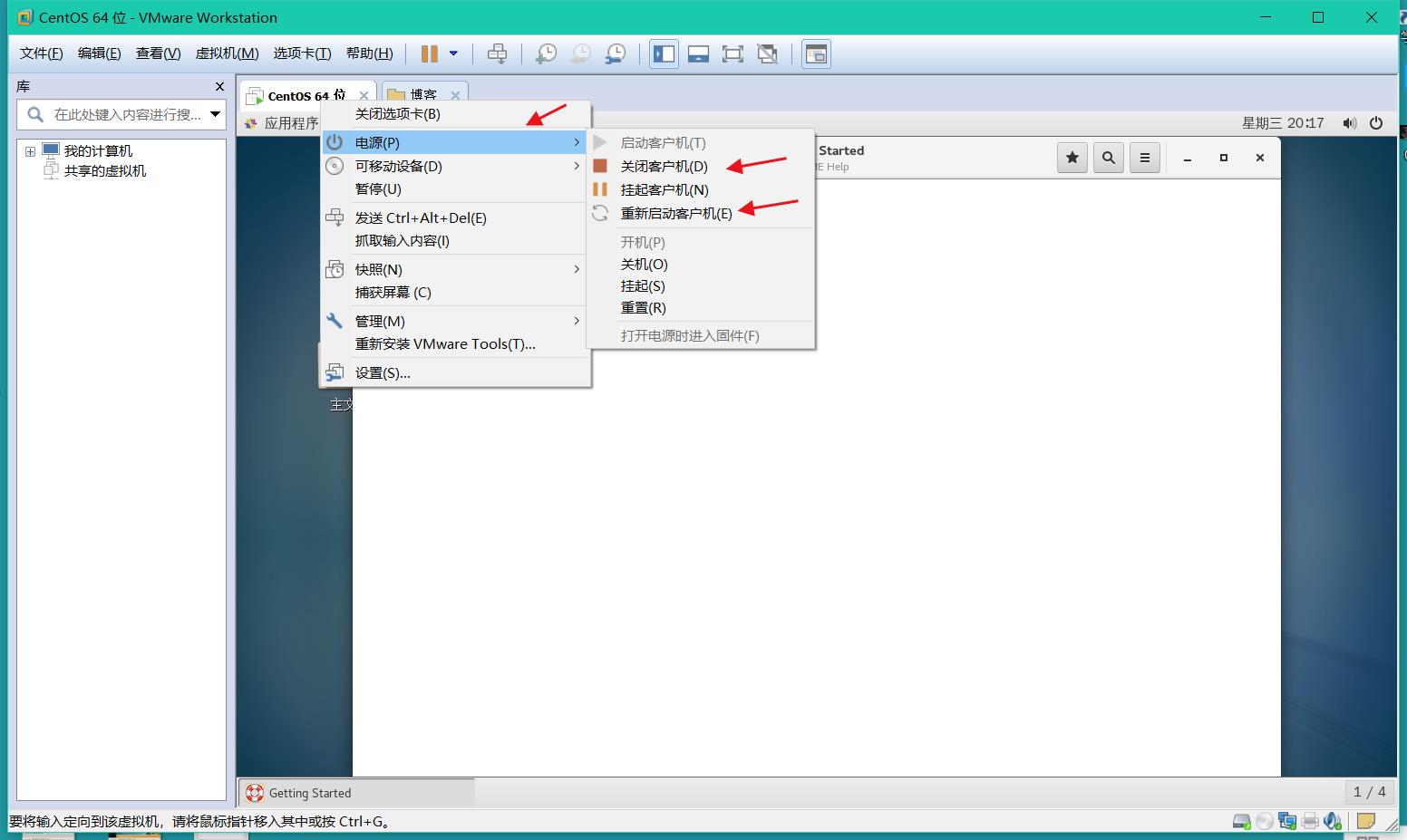Expand the 电源(P) submenu arrow

pos(577,142)
